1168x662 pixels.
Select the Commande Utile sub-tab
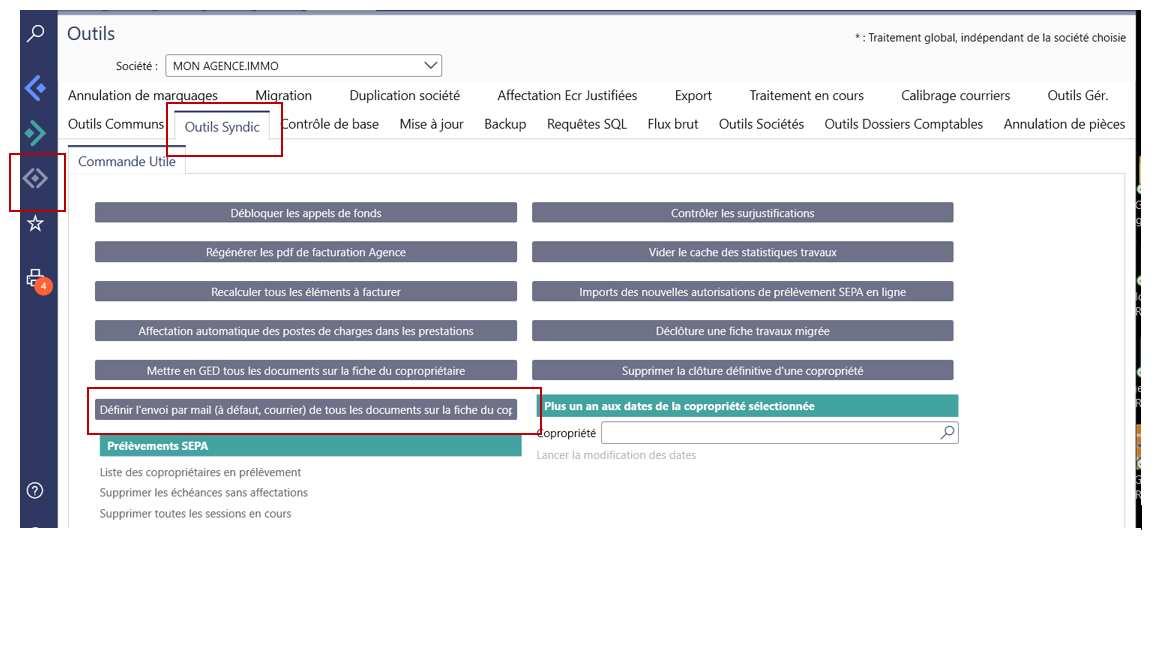(x=127, y=161)
